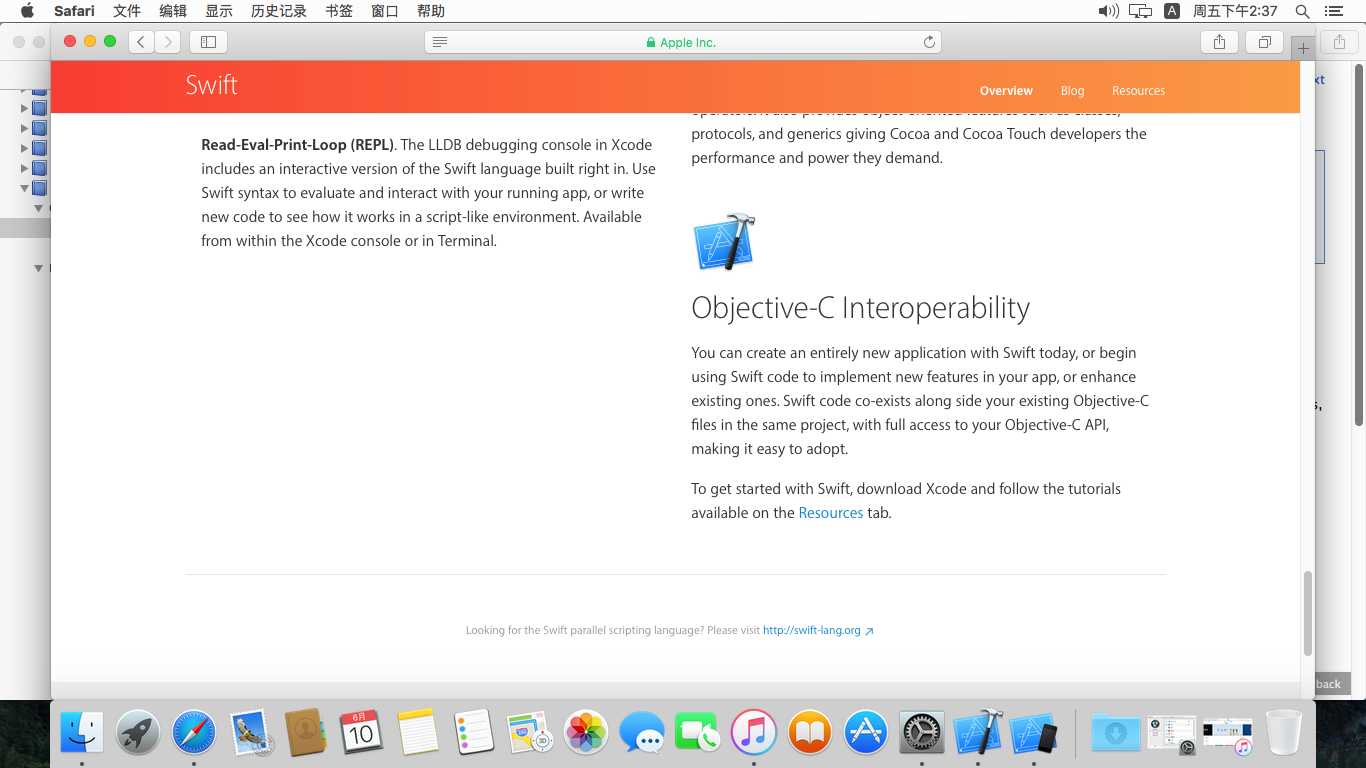
Task: Open Finder from the Dock
Action: 82,733
